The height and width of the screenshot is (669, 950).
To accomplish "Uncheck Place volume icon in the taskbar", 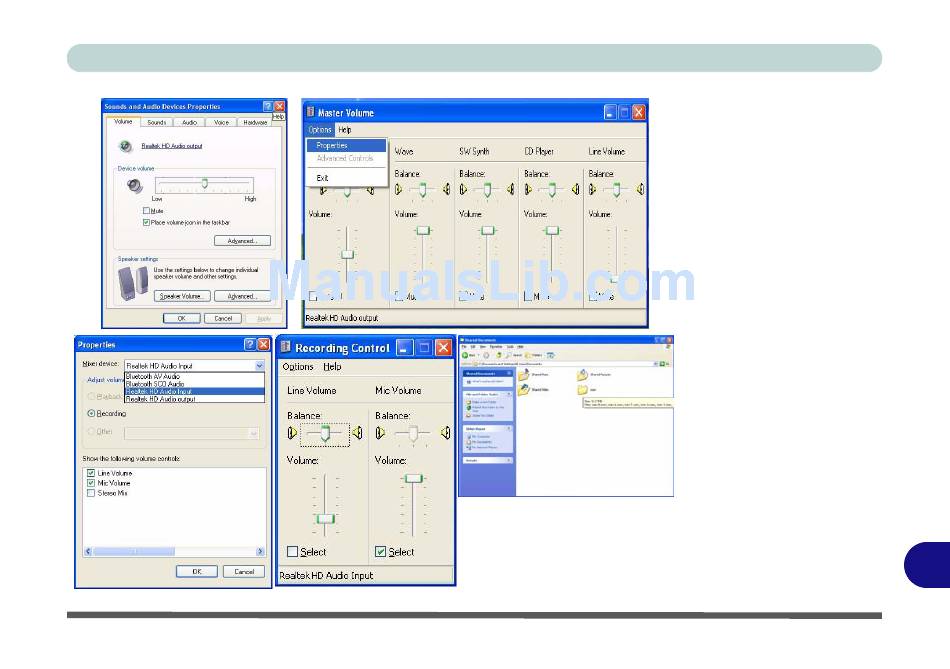I will [147, 222].
